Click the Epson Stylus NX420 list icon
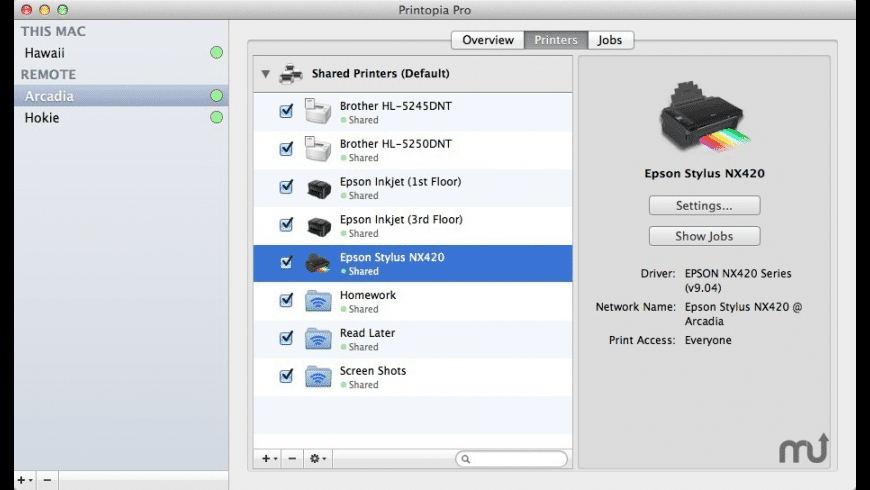The height and width of the screenshot is (490, 870). 318,263
